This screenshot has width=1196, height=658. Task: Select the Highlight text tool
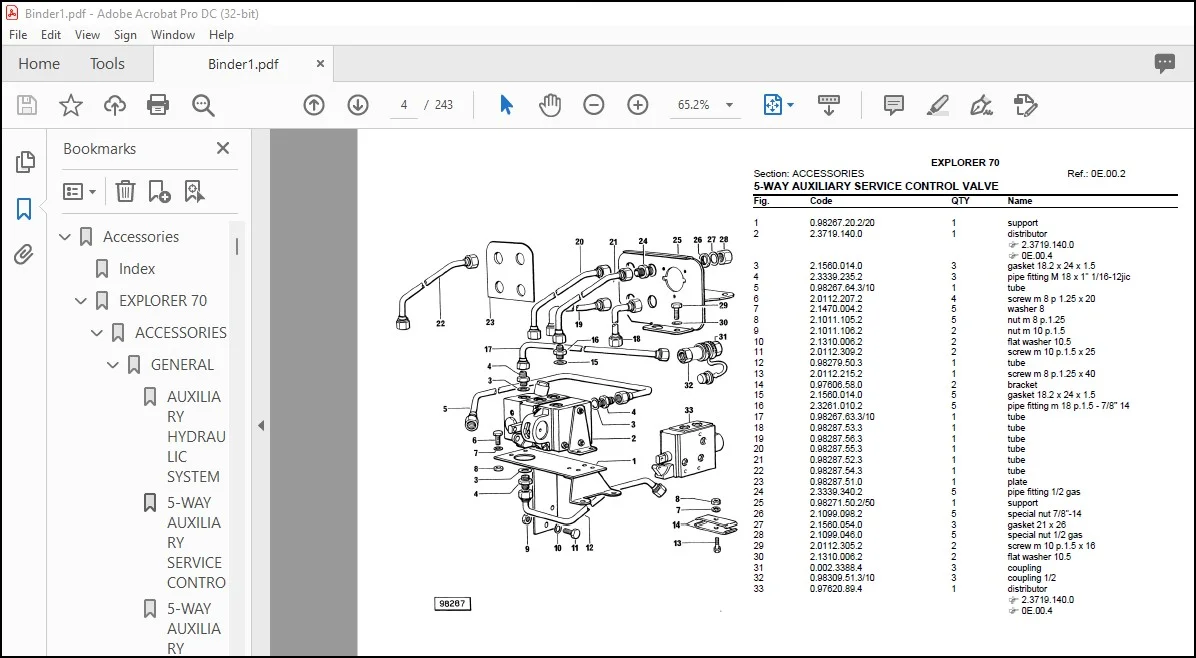pyautogui.click(x=937, y=105)
